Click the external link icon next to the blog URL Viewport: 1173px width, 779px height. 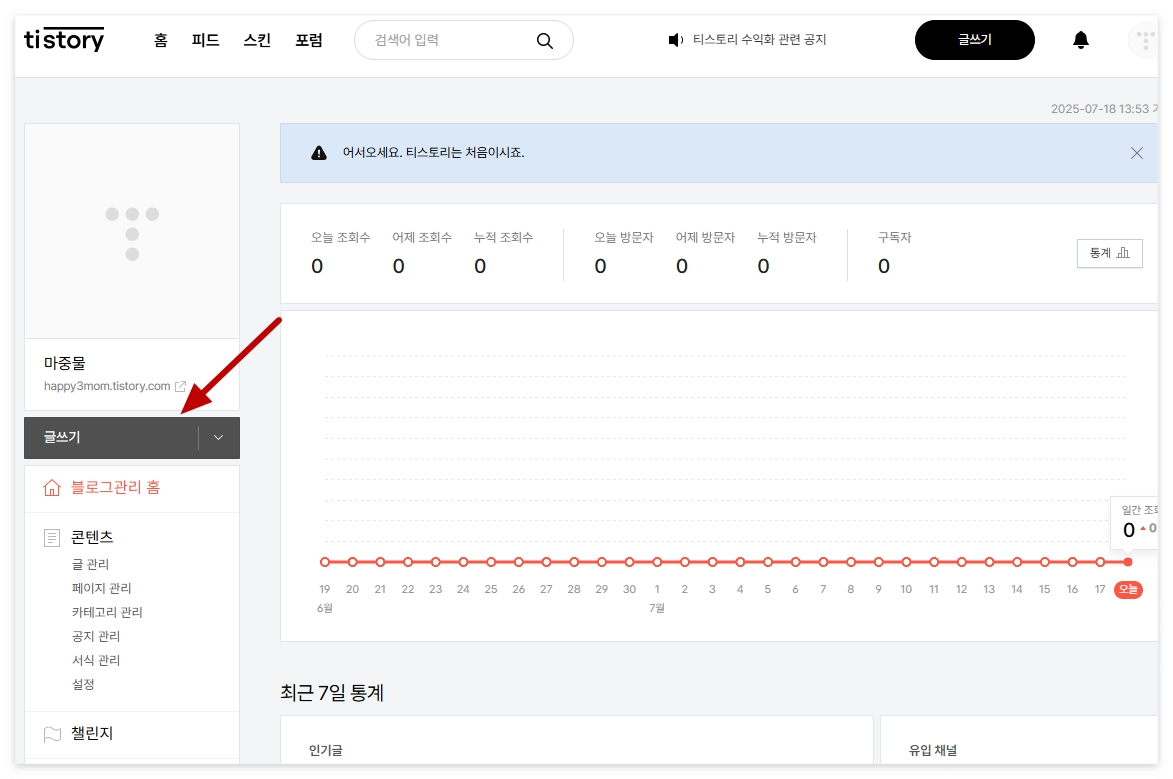point(181,384)
